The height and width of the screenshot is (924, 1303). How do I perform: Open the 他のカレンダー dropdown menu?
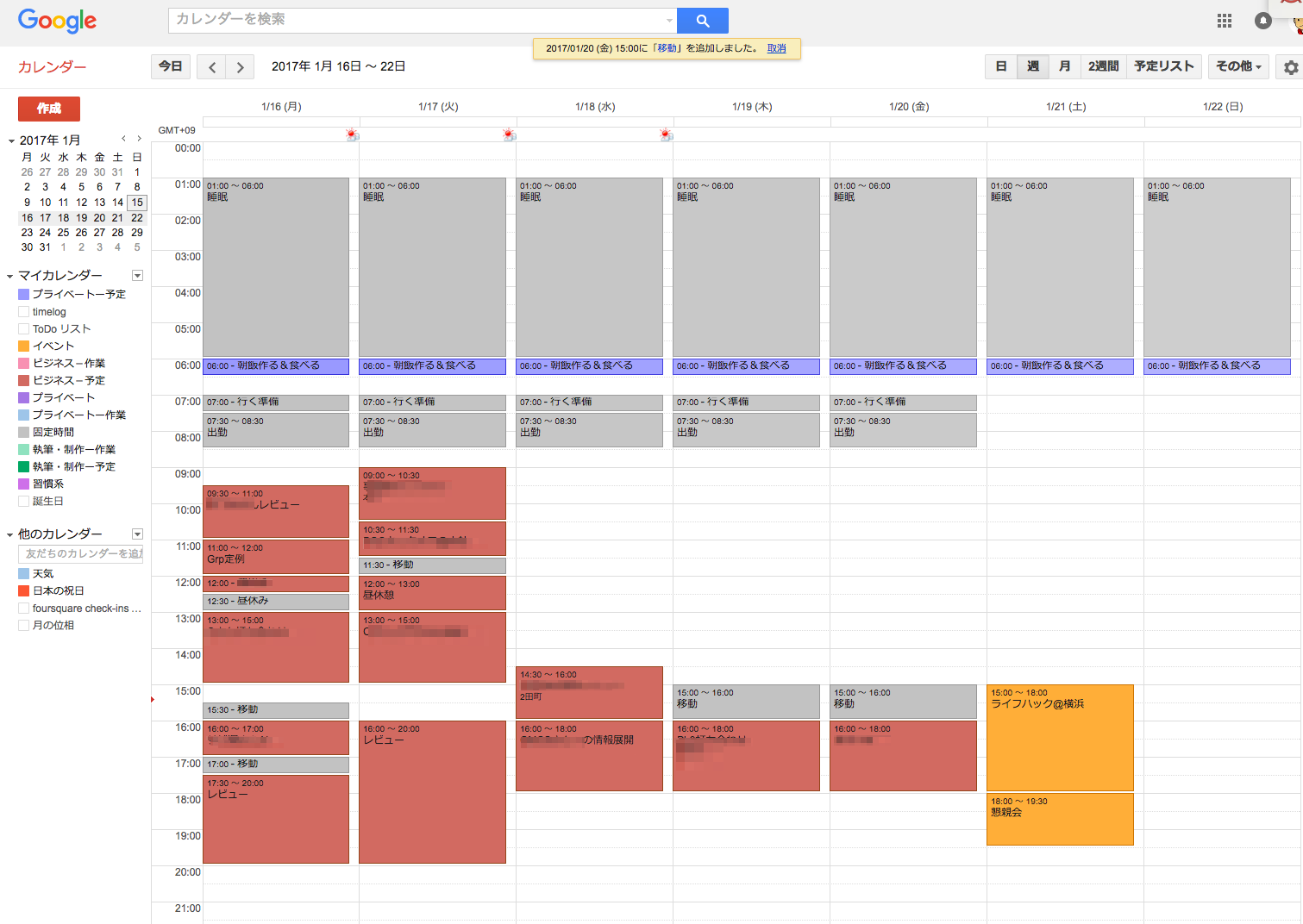coord(137,534)
